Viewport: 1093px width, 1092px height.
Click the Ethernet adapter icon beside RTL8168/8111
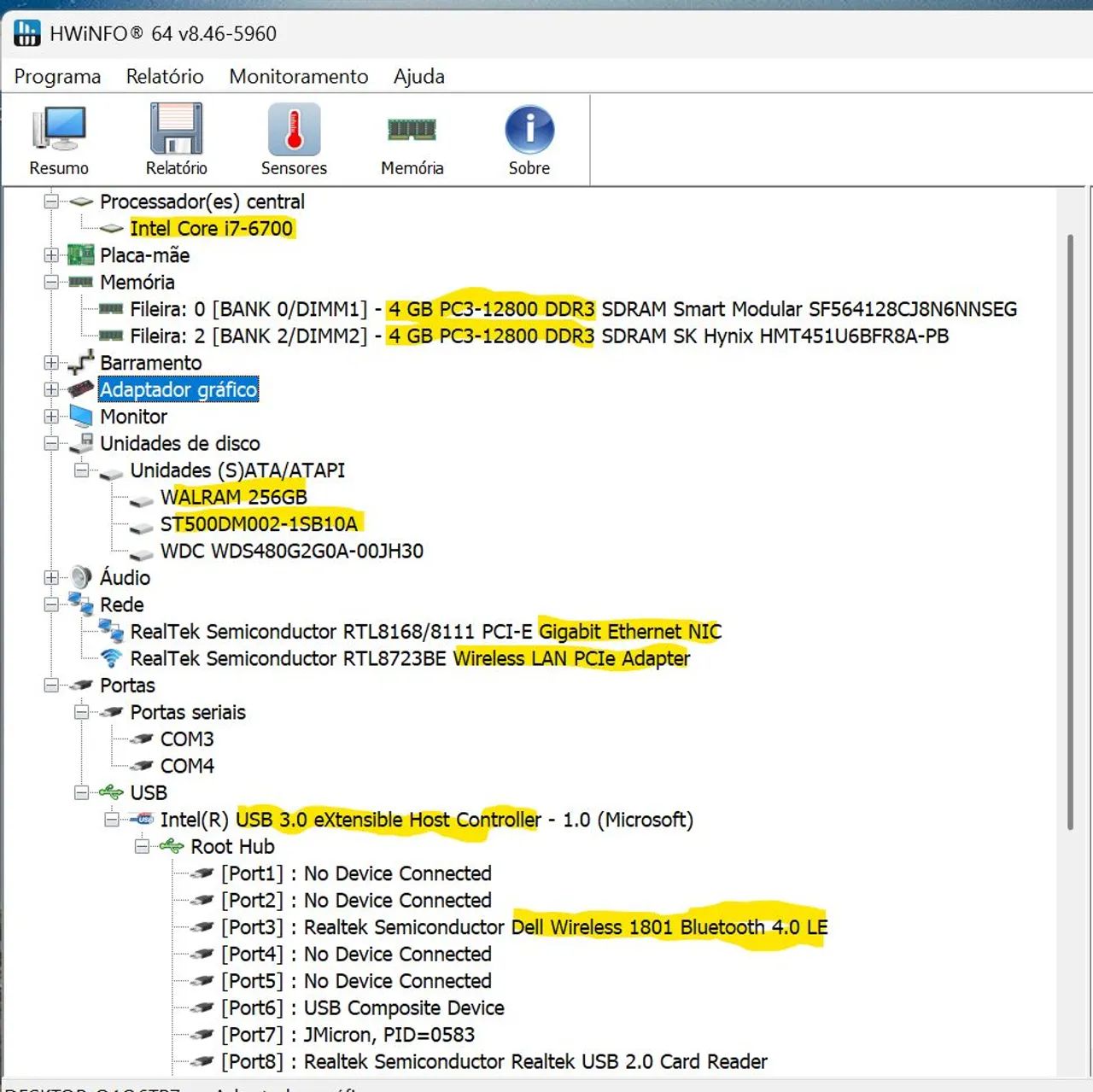(111, 631)
